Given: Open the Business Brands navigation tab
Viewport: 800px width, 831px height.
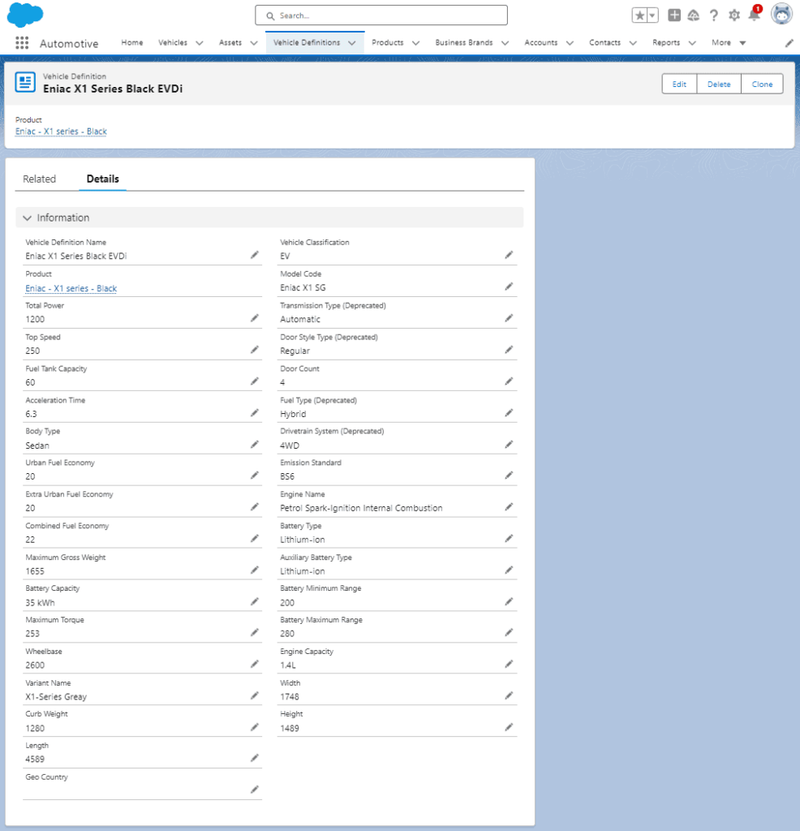Looking at the screenshot, I should (x=464, y=42).
